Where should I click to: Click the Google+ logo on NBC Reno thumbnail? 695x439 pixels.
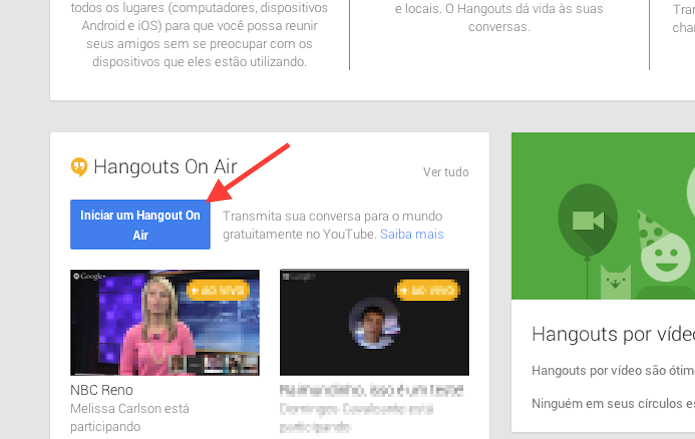point(90,276)
